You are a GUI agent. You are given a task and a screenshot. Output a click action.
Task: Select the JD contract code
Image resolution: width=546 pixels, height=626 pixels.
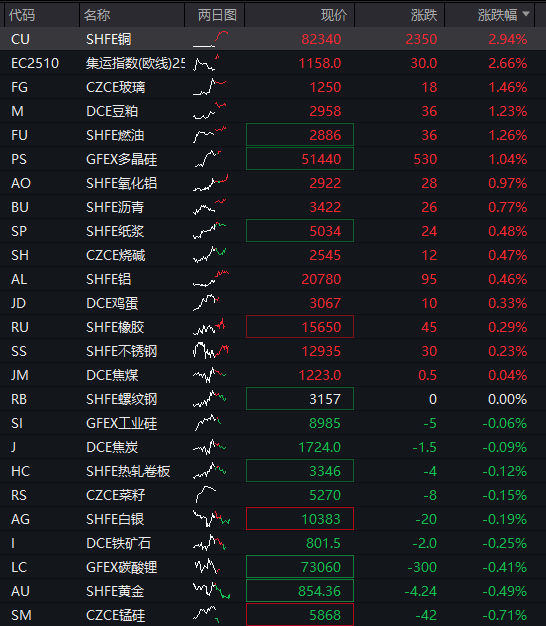point(18,303)
